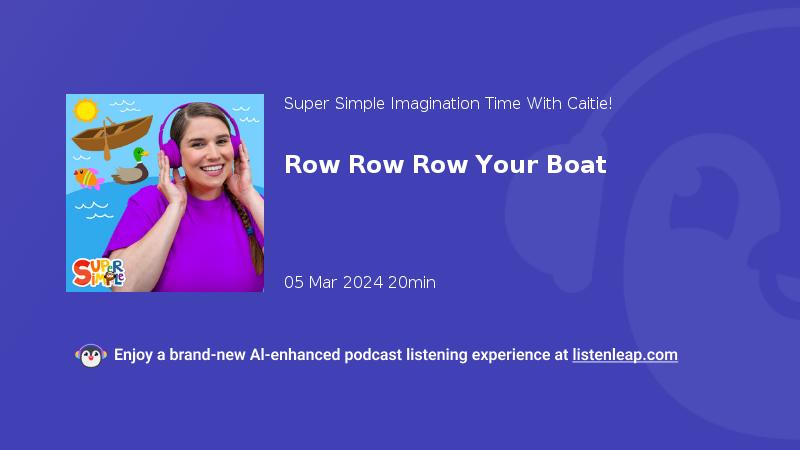Click the podcast cover artwork thumbnail
This screenshot has height=450, width=800.
coord(165,193)
